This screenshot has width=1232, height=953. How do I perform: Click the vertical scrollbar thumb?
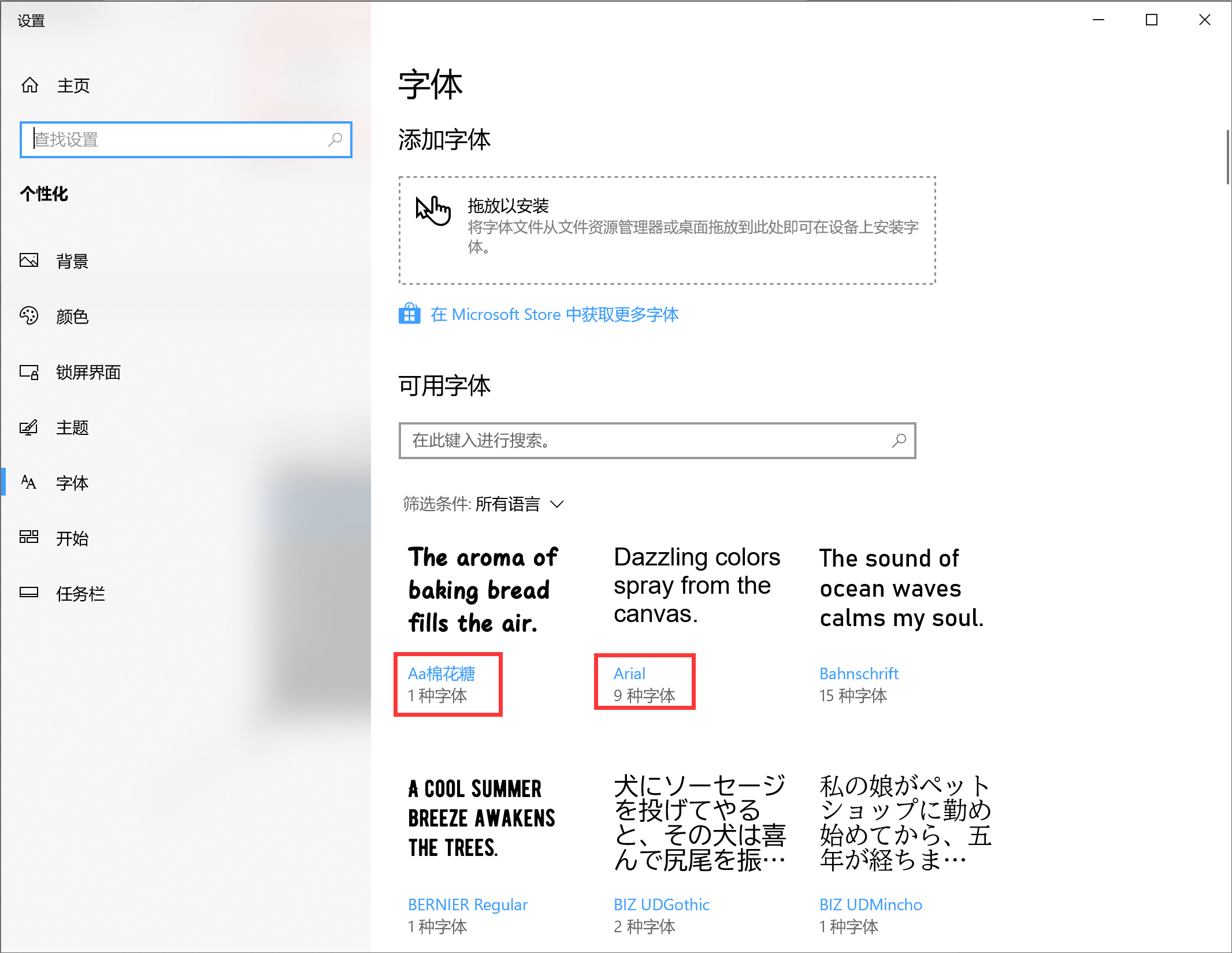[1227, 157]
